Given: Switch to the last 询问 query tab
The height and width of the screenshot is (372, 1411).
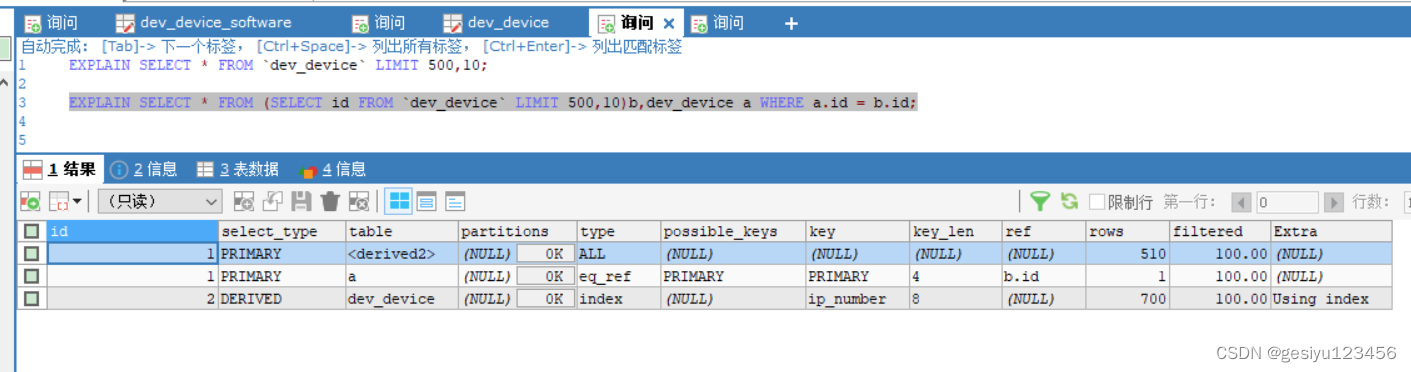Looking at the screenshot, I should click(x=718, y=22).
